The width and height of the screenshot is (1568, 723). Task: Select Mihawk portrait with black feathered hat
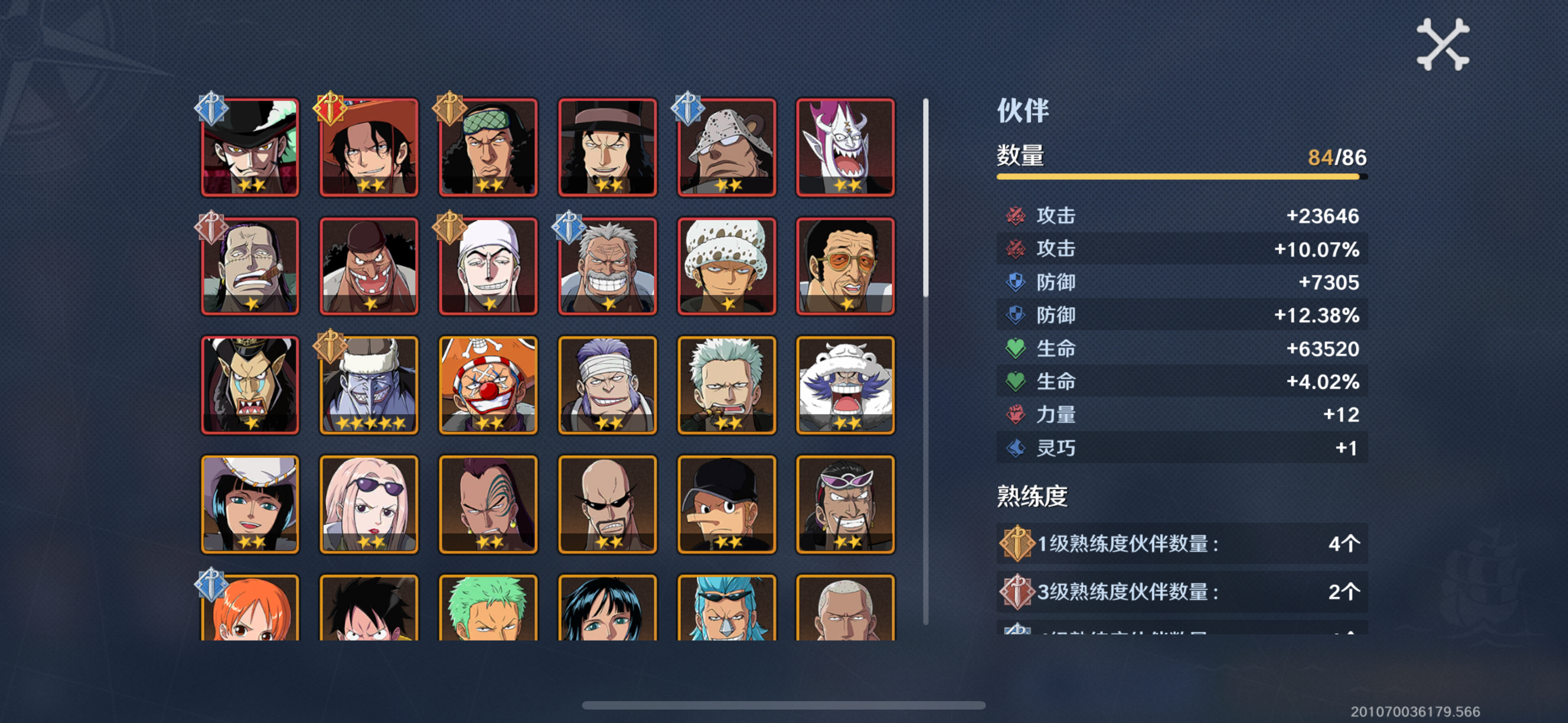[250, 147]
